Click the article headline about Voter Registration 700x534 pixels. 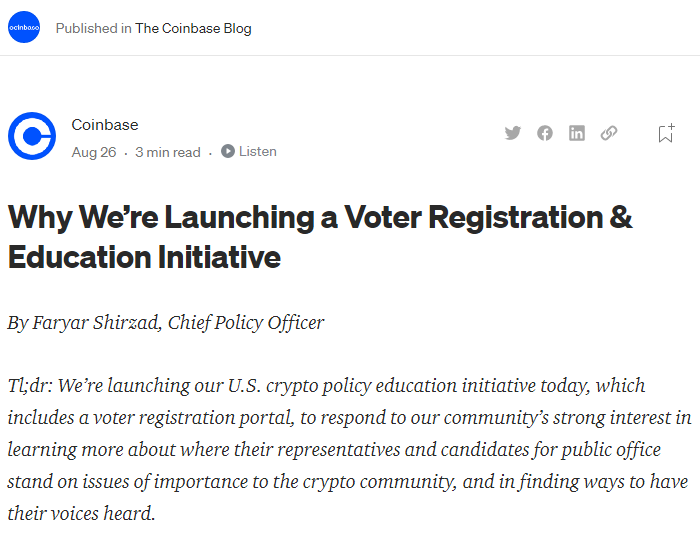320,237
